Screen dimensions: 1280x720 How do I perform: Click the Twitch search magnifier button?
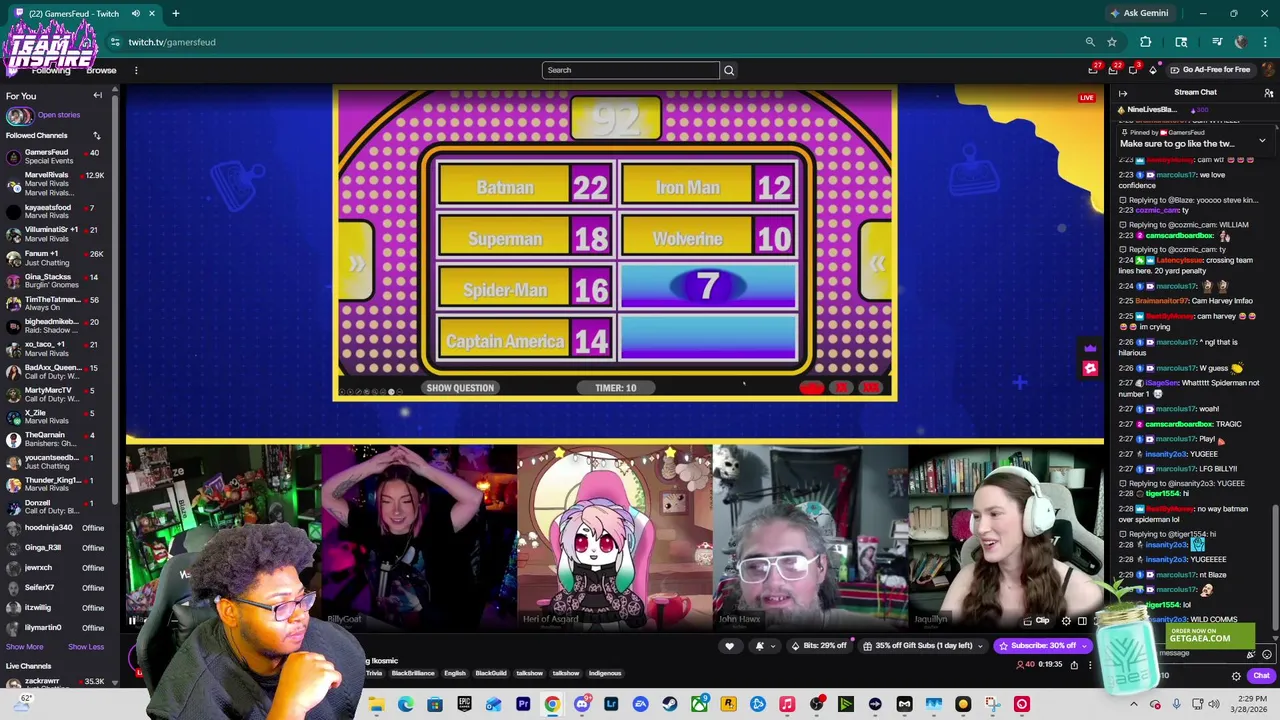click(729, 70)
